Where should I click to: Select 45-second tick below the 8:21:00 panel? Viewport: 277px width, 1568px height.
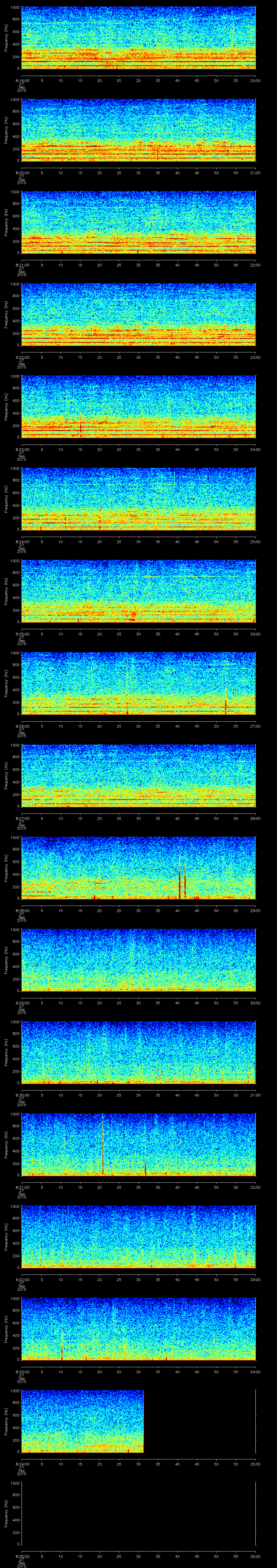pyautogui.click(x=197, y=265)
